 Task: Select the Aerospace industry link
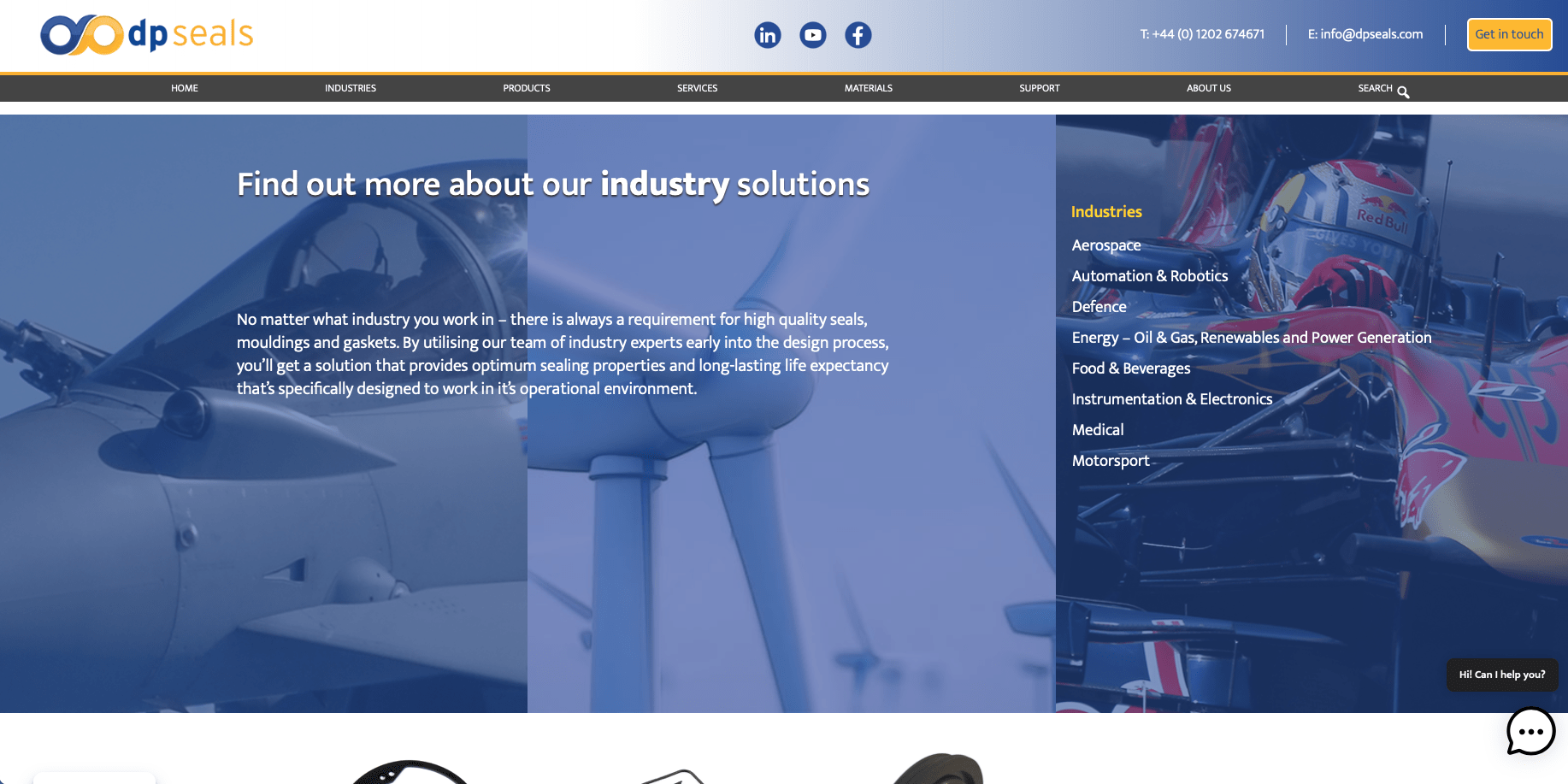[x=1106, y=245]
